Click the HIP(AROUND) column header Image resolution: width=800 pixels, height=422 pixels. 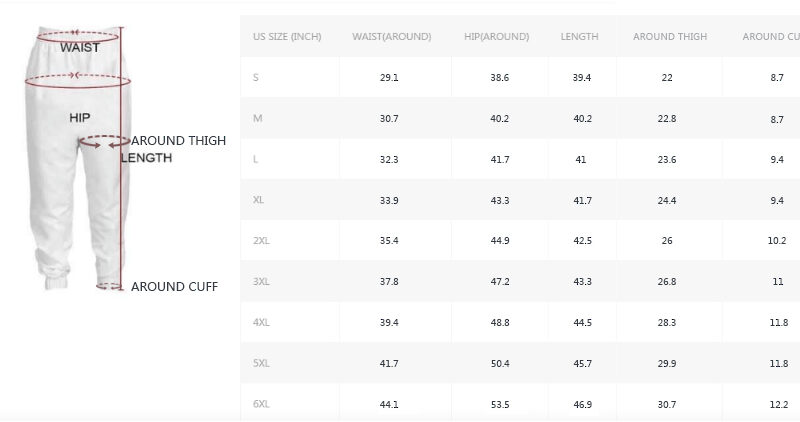(x=496, y=37)
